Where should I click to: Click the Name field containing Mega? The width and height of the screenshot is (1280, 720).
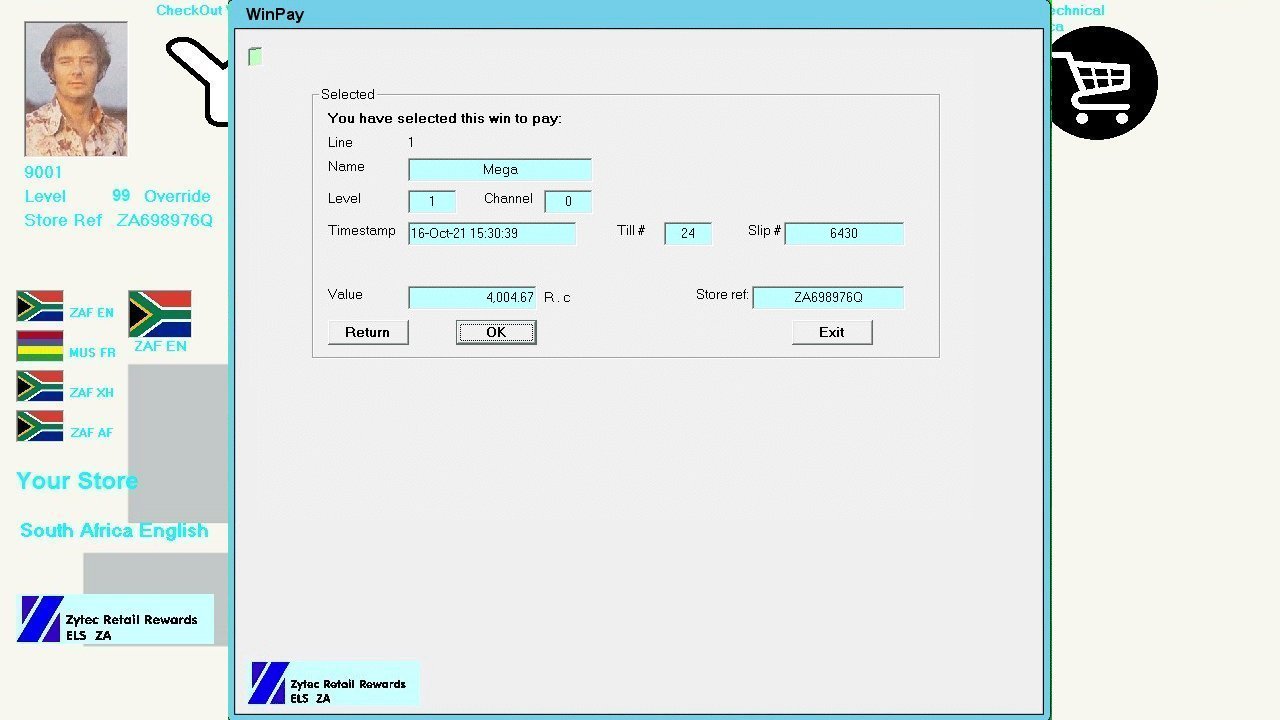pos(500,170)
